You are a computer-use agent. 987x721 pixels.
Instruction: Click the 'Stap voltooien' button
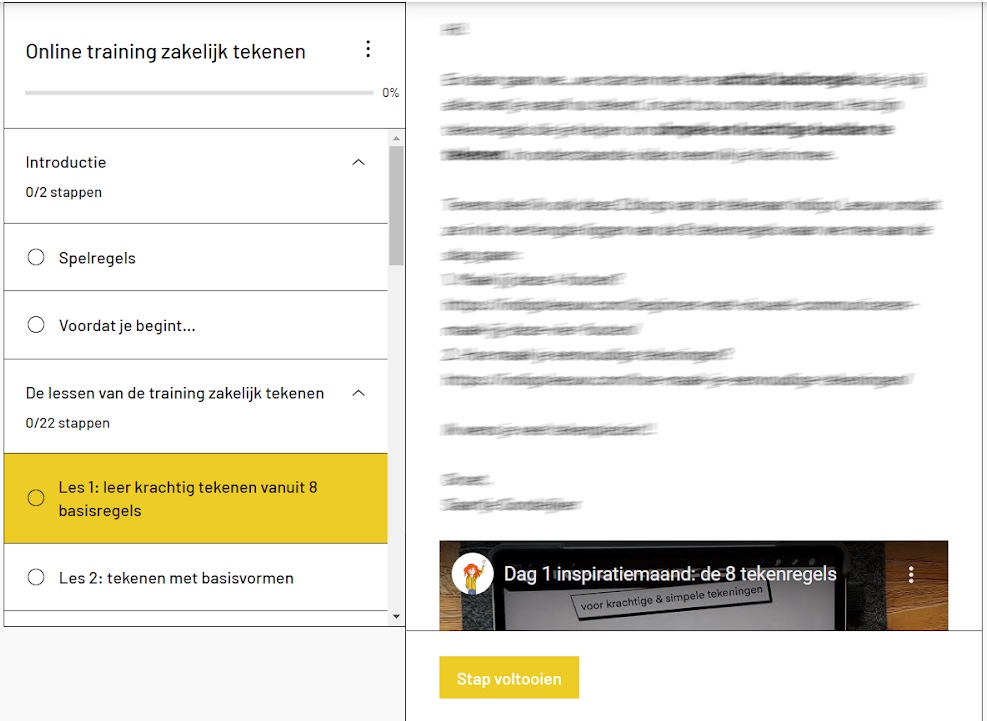tap(508, 677)
